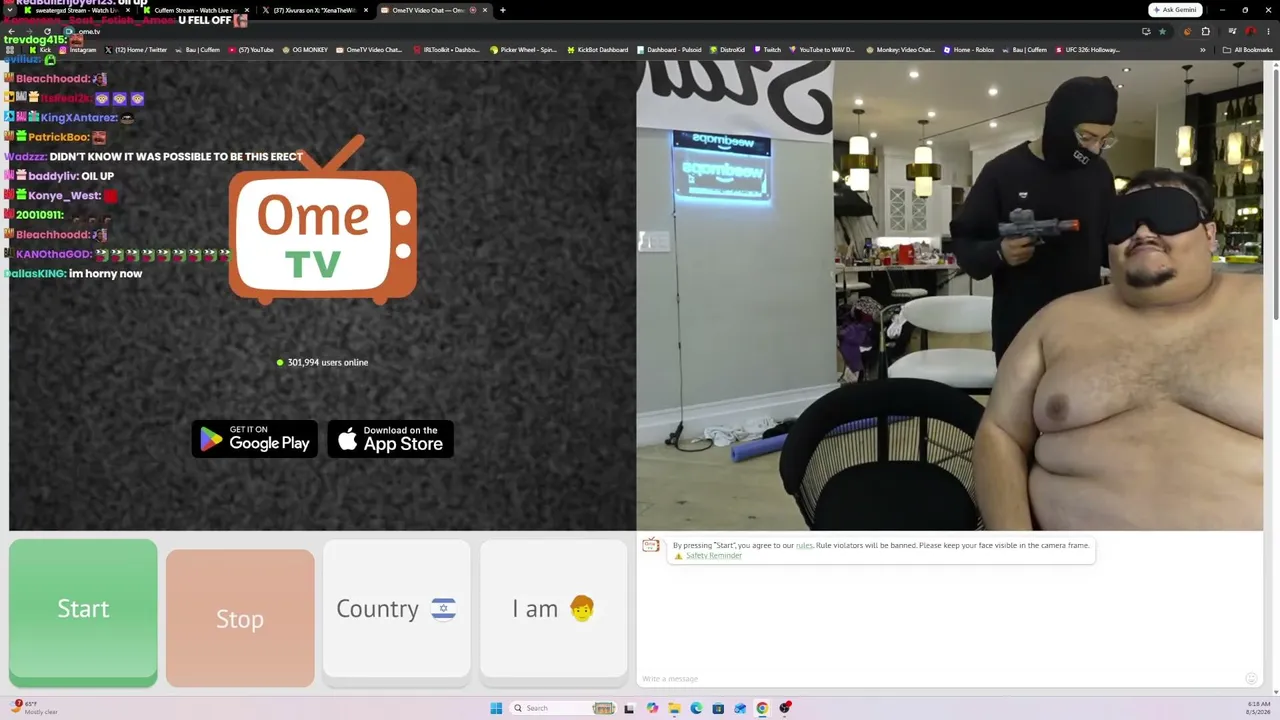Screen dimensions: 1280x720
Task: Bookmark this page with the star icon
Action: pyautogui.click(x=1160, y=31)
